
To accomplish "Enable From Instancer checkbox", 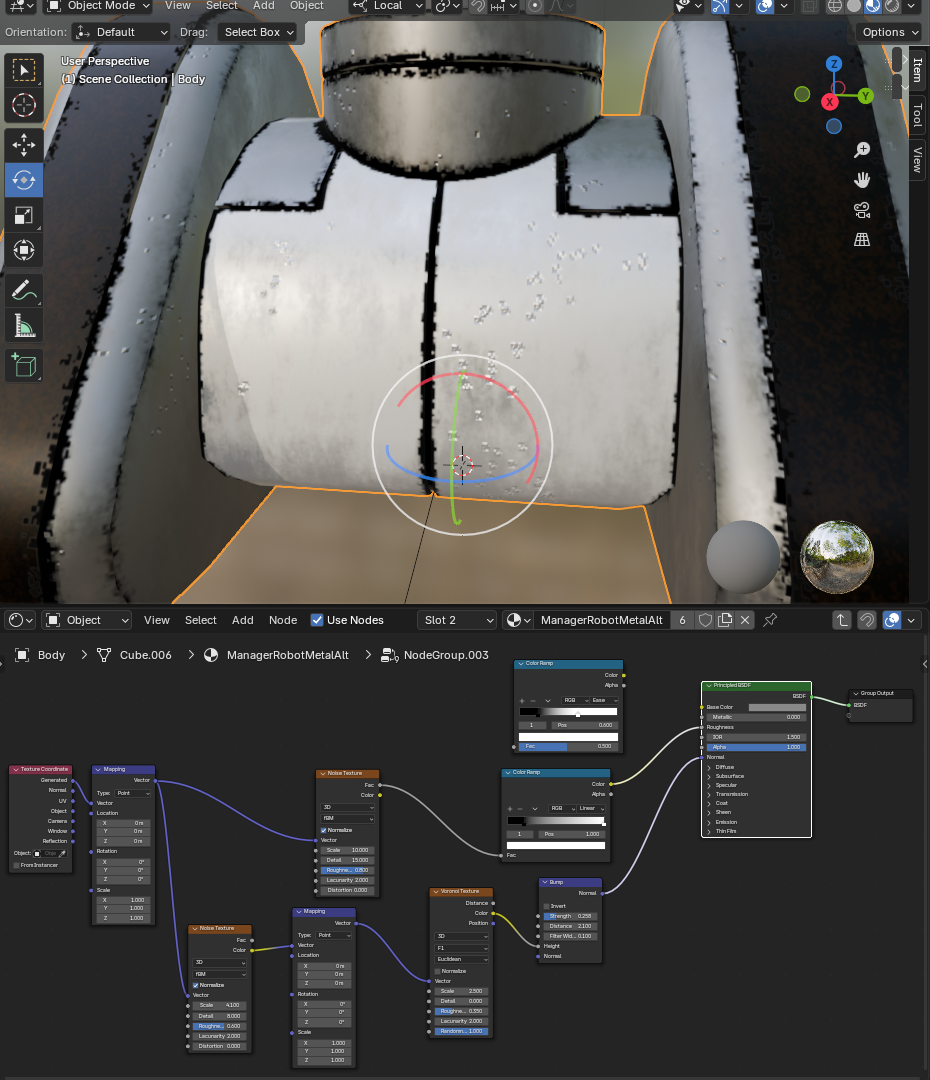I will point(17,865).
